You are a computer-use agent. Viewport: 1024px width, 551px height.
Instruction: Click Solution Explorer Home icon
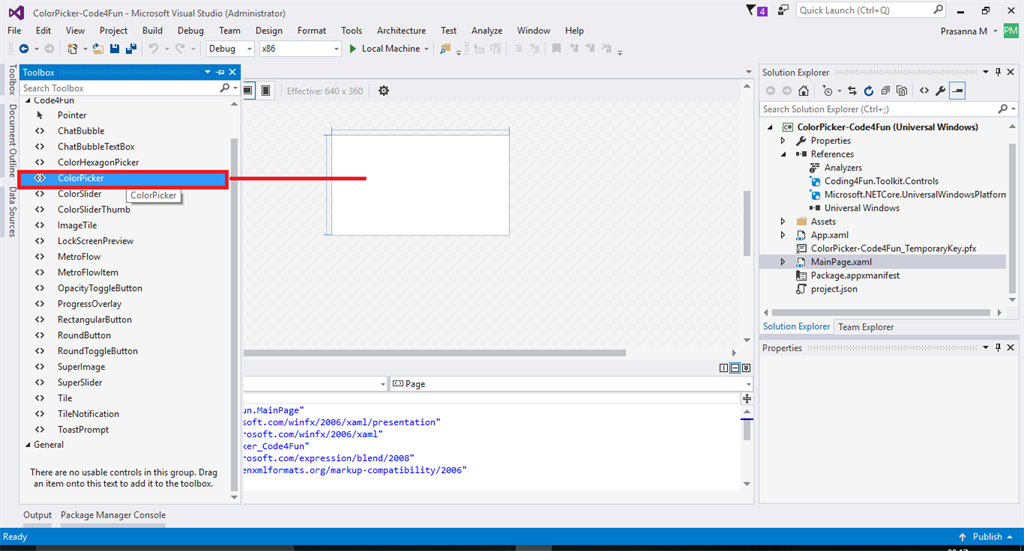804,91
